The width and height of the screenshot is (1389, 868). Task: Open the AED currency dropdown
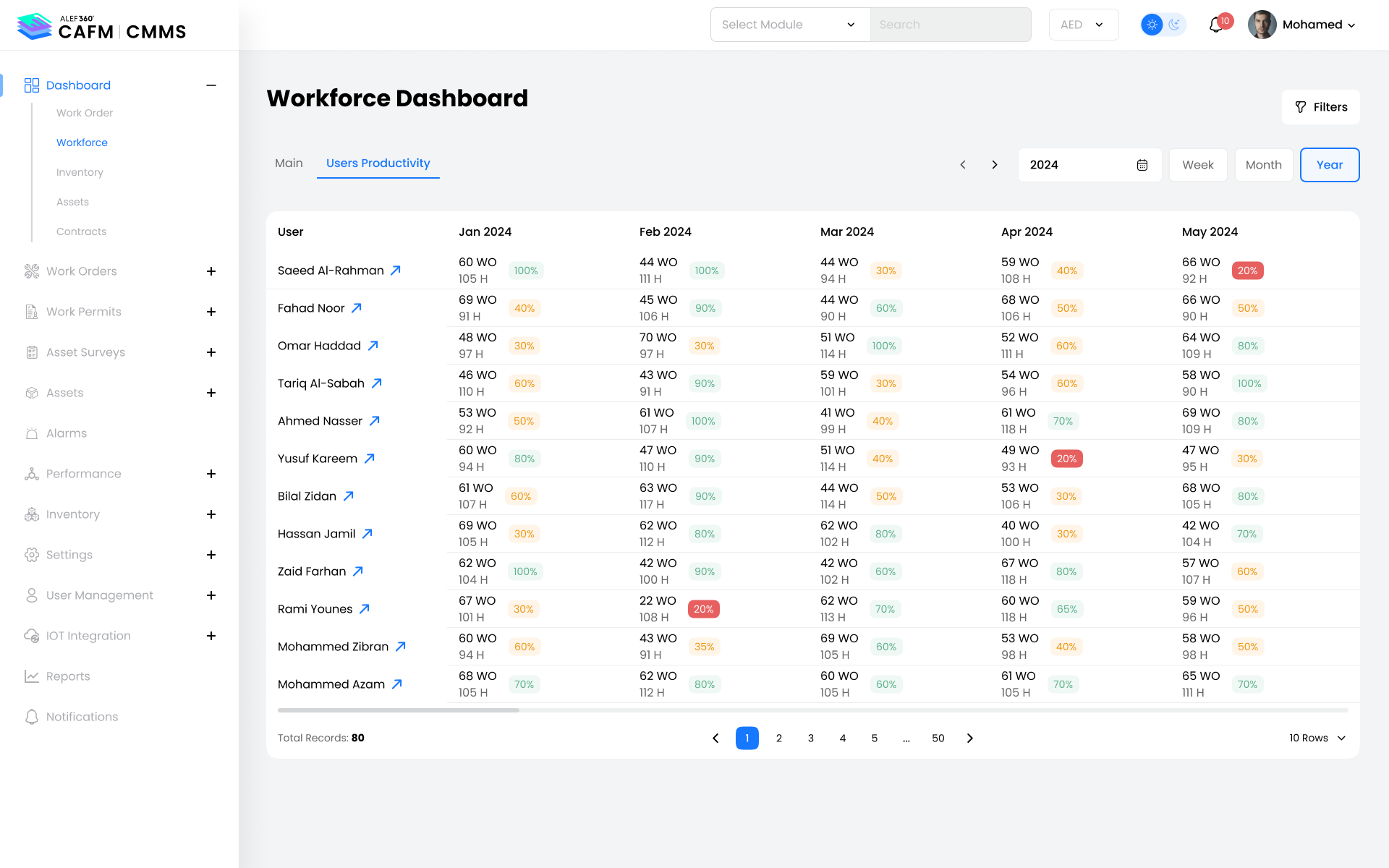[1083, 25]
